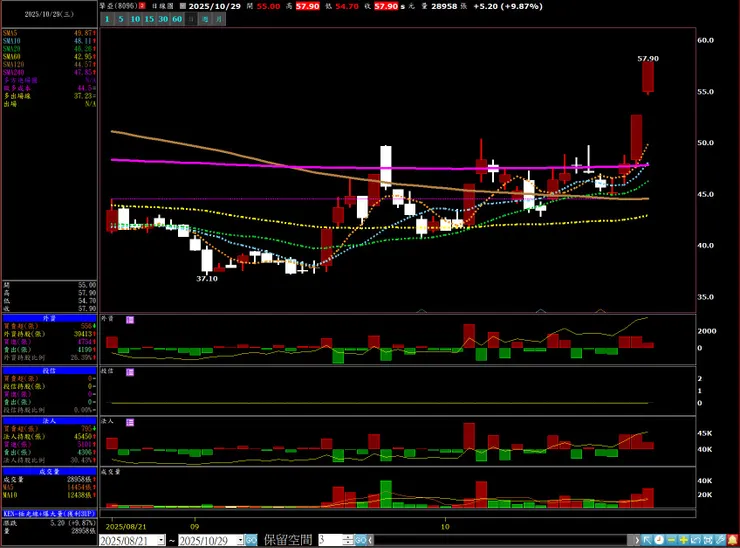Click the horizontal chart scrollbar track
This screenshot has height=548, width=740.
coord(500,540)
